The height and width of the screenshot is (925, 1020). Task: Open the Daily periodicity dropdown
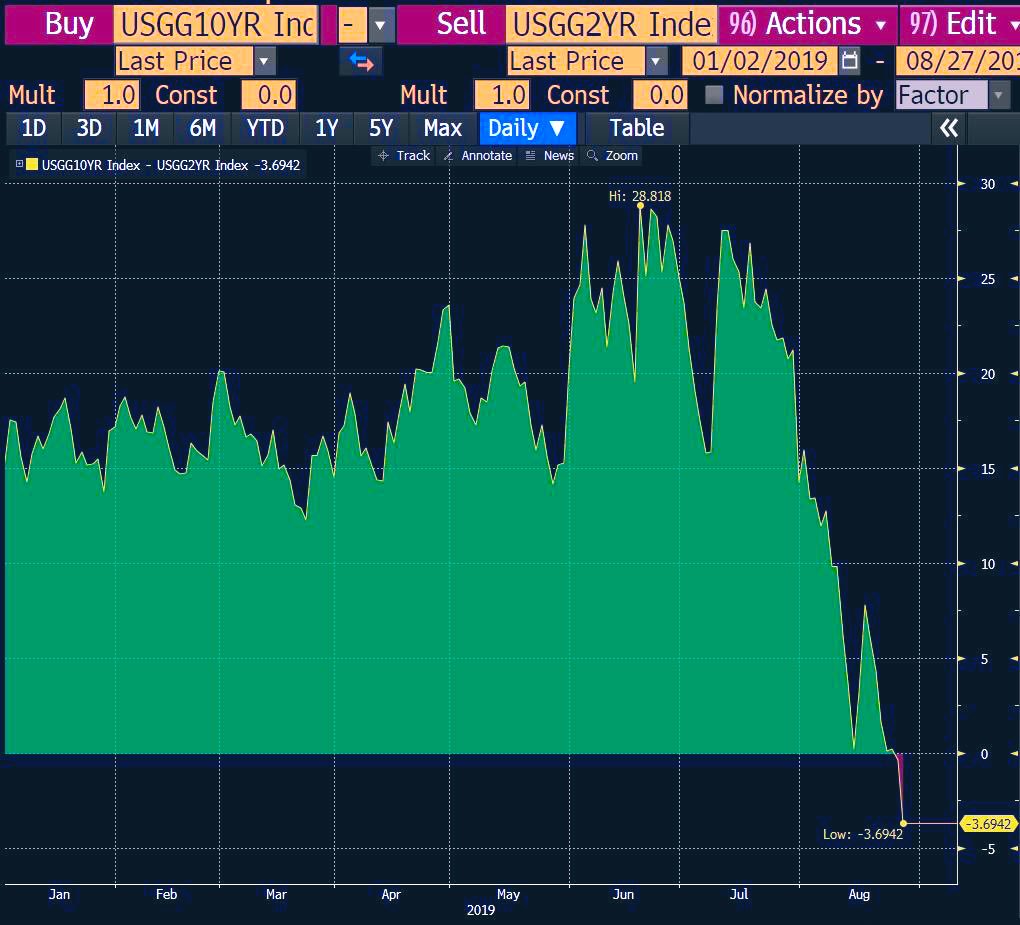click(527, 128)
